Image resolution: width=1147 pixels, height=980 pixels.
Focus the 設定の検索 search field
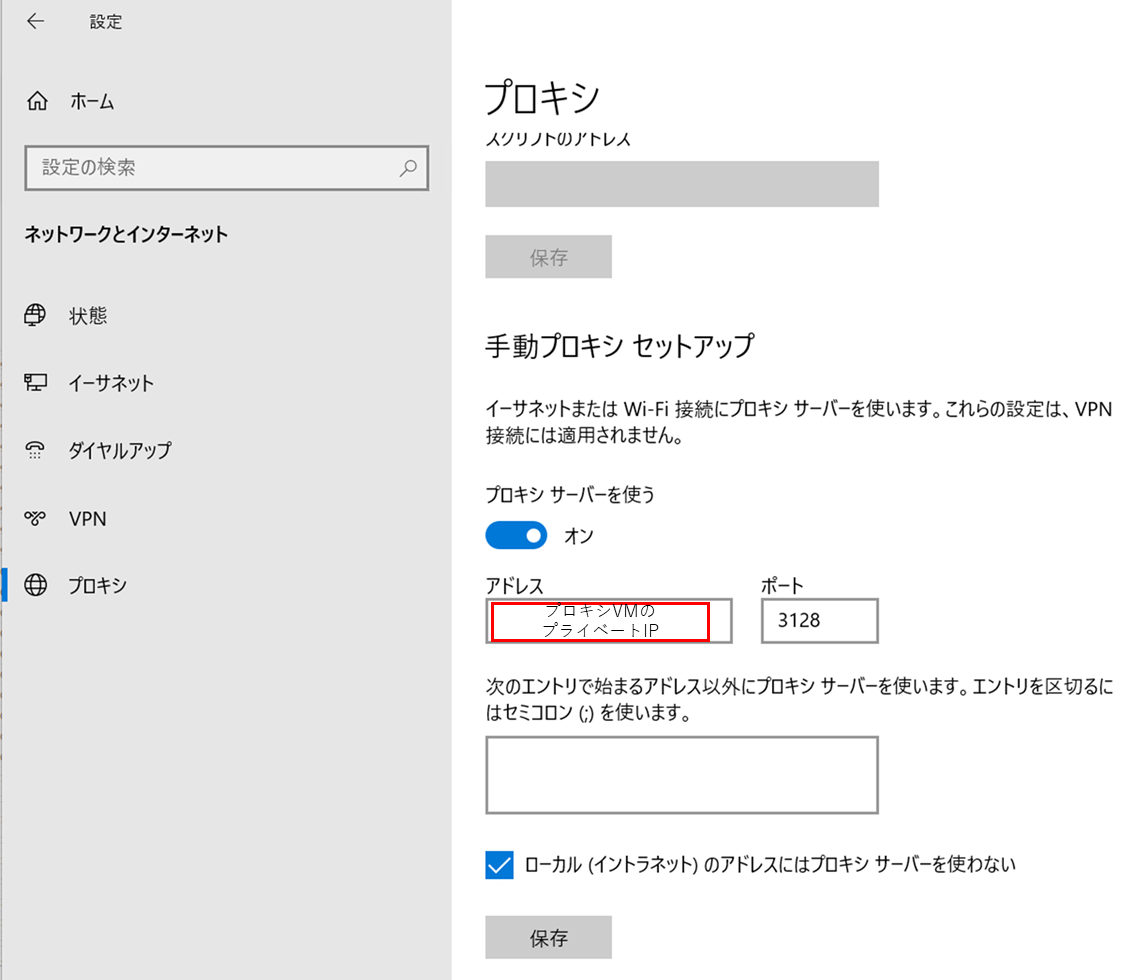tap(227, 168)
